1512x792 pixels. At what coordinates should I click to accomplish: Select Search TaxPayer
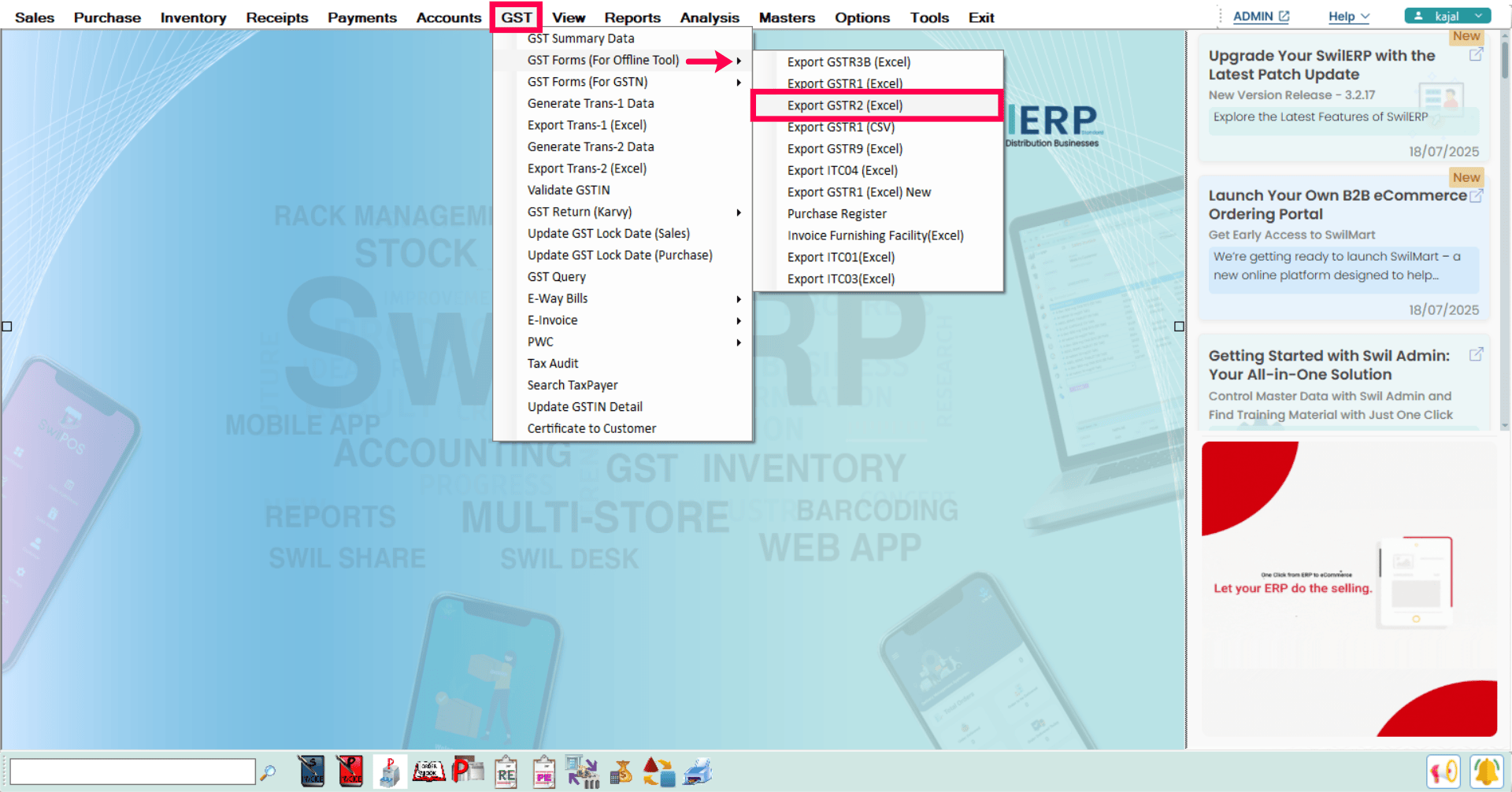(622, 385)
